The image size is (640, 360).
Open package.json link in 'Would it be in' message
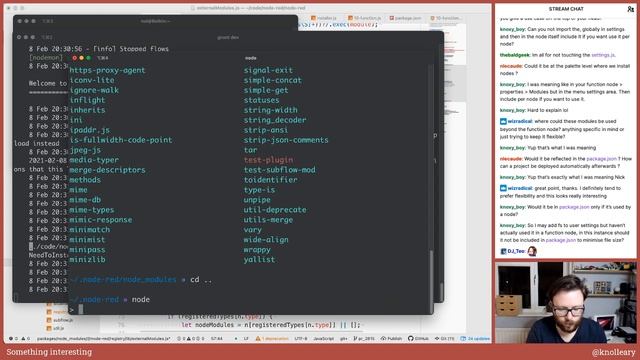click(574, 207)
